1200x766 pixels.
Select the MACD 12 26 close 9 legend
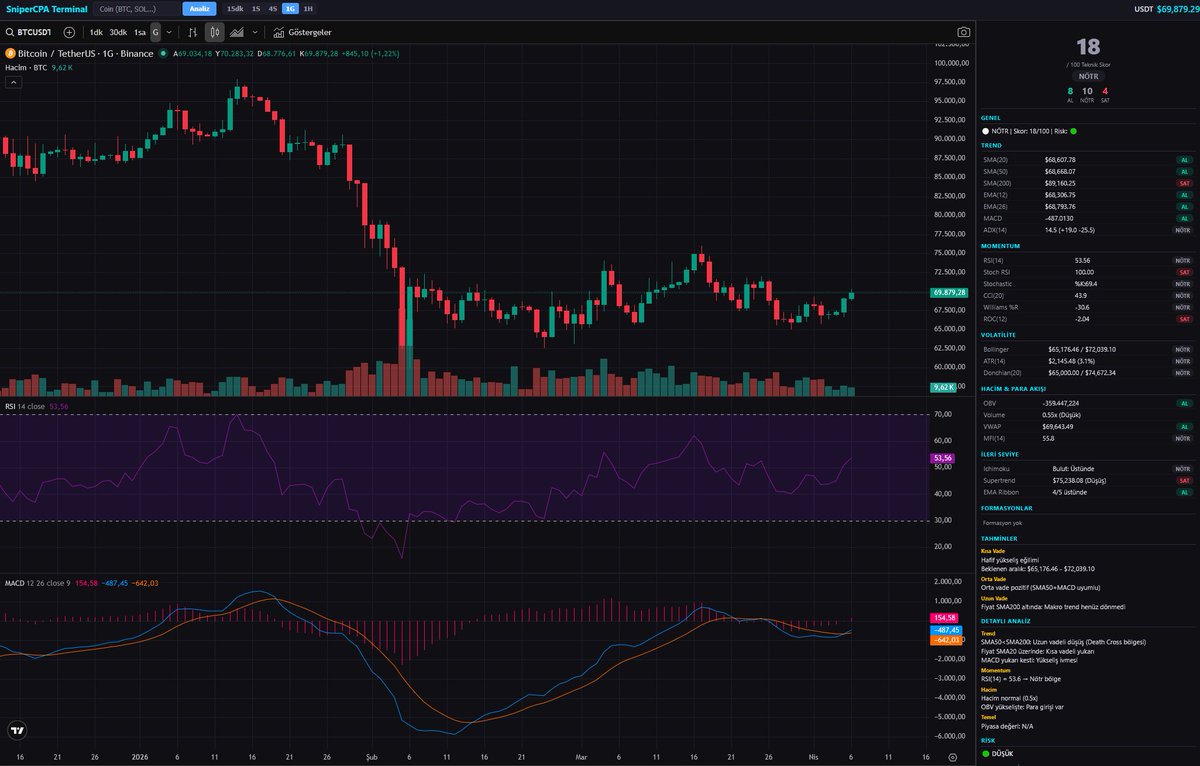(37, 583)
